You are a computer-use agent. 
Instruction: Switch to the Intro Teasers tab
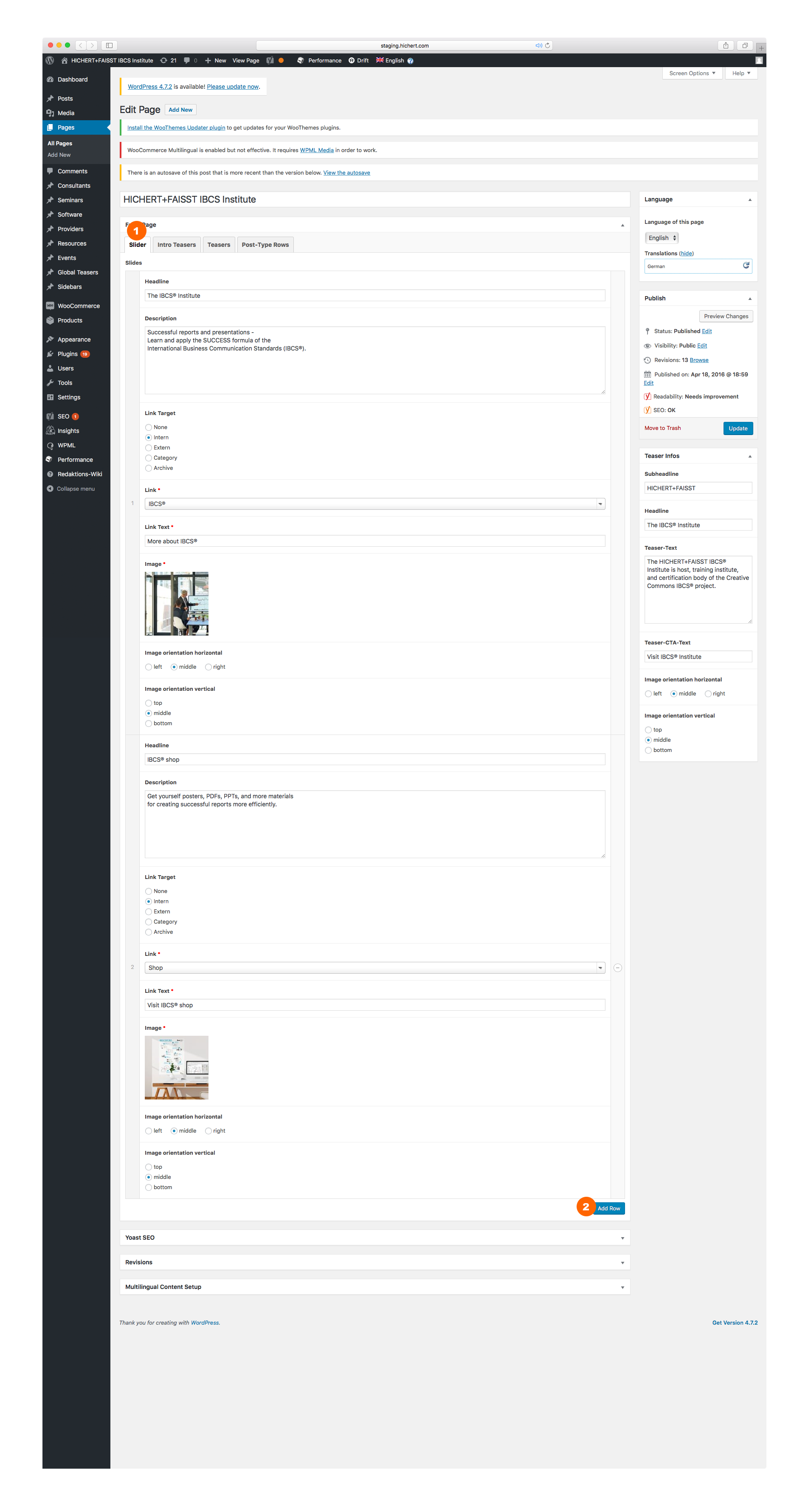pos(176,245)
